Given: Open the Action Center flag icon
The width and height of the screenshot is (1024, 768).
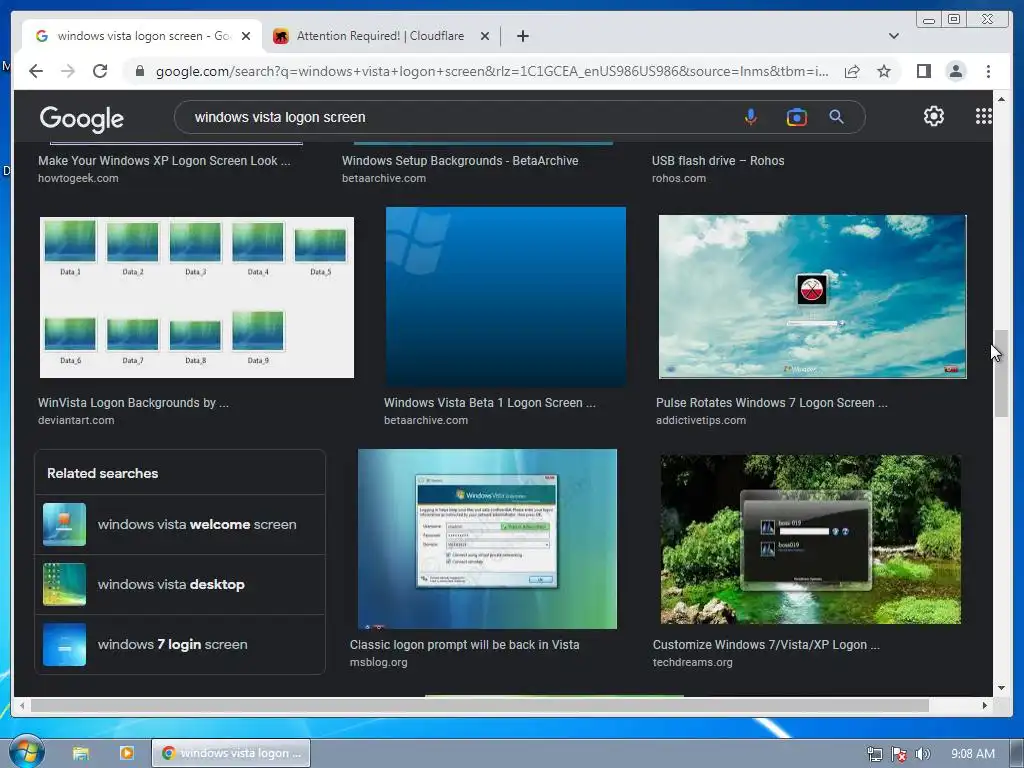Looking at the screenshot, I should coord(899,754).
